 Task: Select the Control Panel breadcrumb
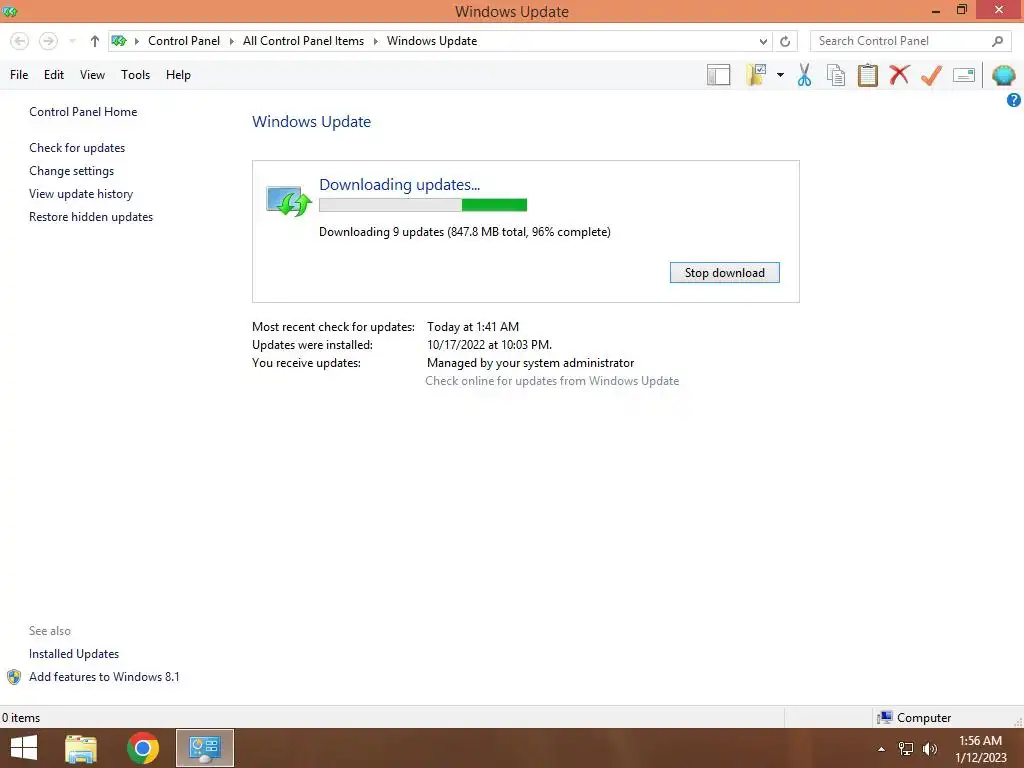point(184,40)
